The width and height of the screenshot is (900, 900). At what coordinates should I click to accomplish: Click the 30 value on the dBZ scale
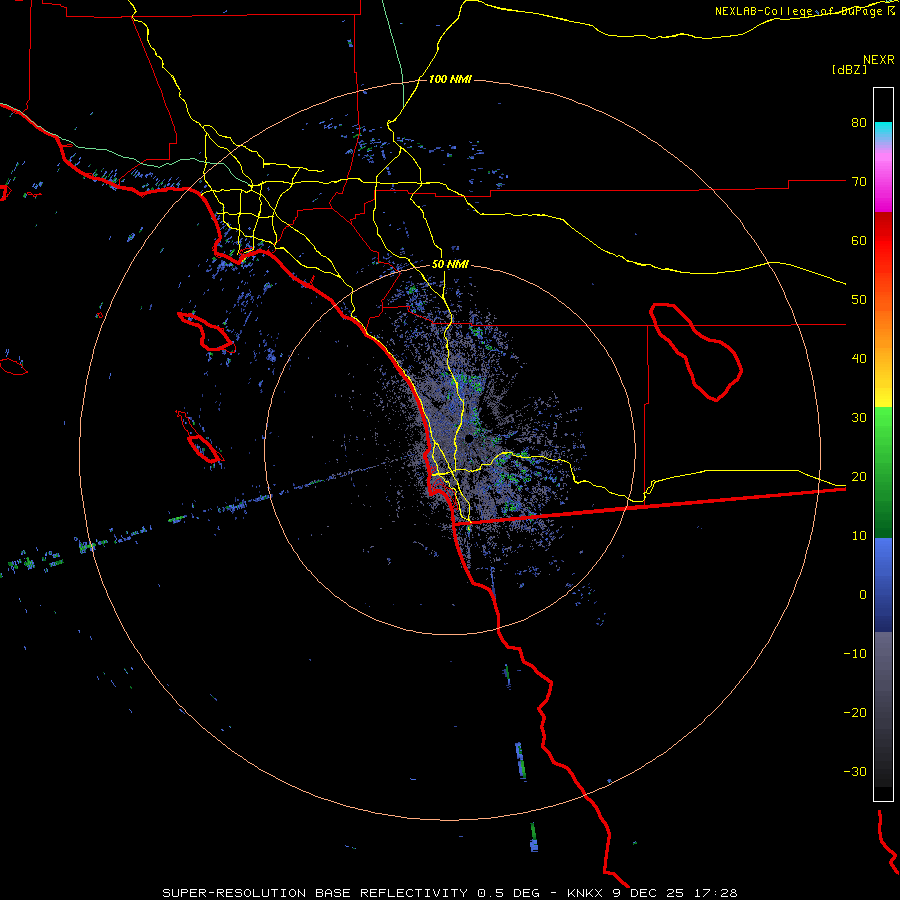coord(859,418)
